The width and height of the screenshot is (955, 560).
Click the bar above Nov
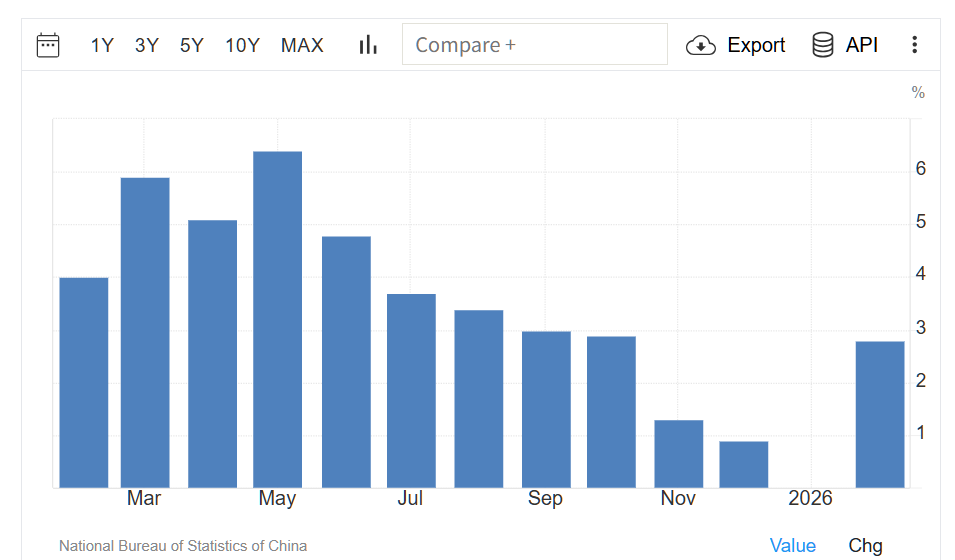678,454
